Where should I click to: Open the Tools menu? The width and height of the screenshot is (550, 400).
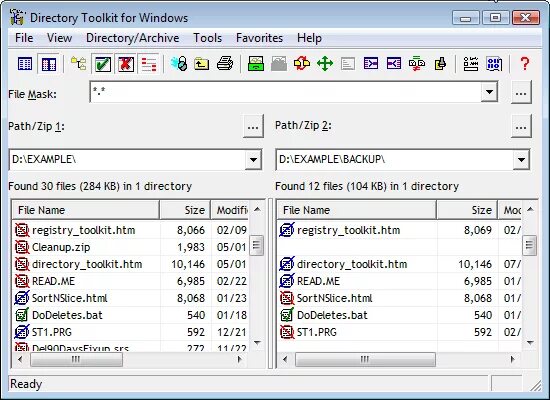208,38
